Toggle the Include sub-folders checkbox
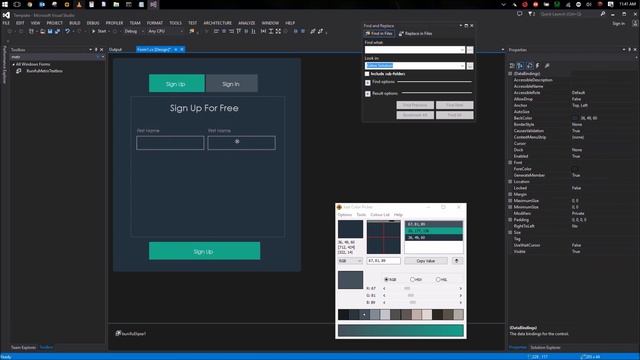This screenshot has height=360, width=640. point(367,74)
